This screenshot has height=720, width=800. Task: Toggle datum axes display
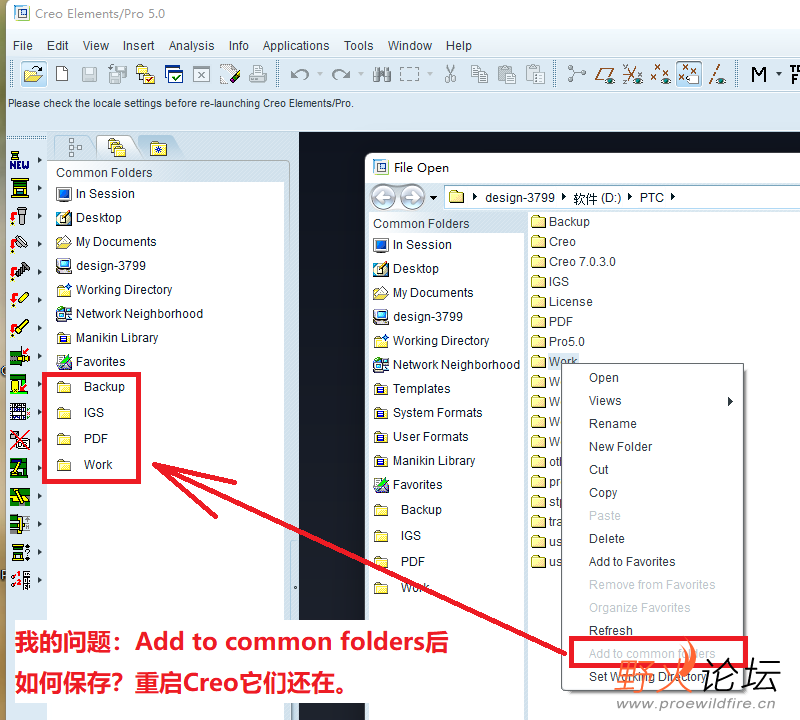click(717, 75)
